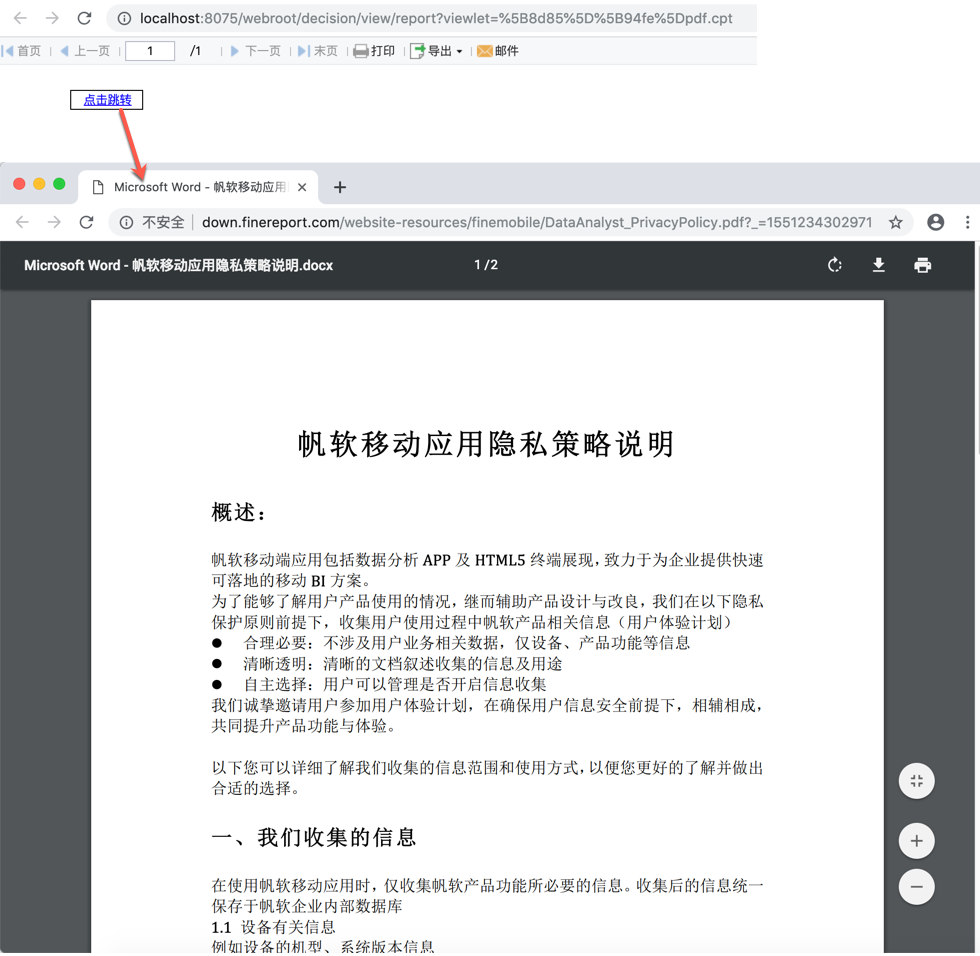This screenshot has width=980, height=956.
Task: Zoom out of the PDF
Action: point(917,887)
